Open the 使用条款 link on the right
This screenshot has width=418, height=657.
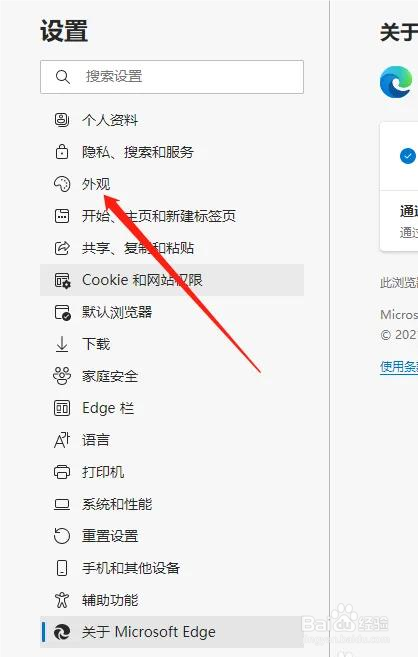(x=399, y=367)
